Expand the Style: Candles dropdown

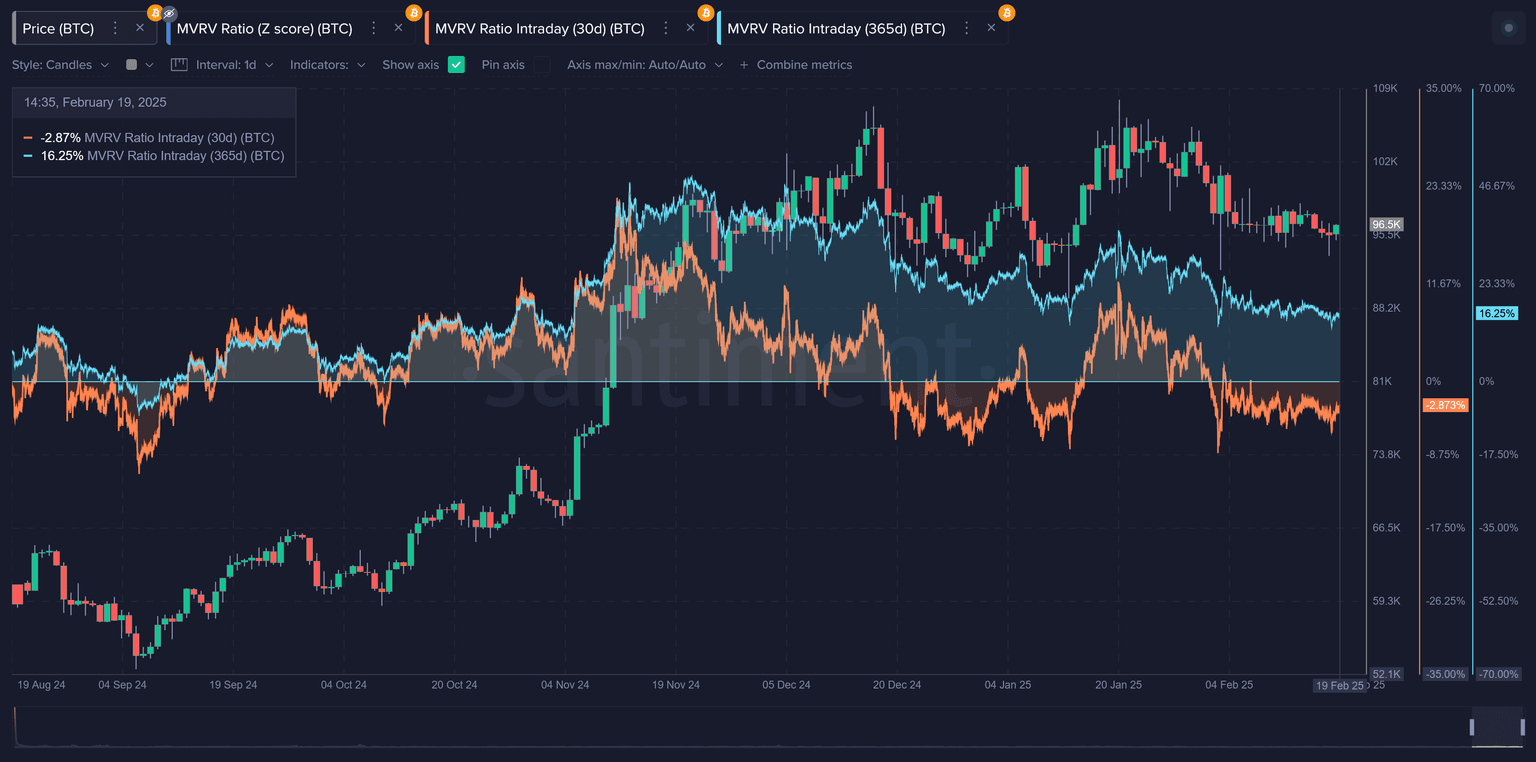[x=60, y=65]
